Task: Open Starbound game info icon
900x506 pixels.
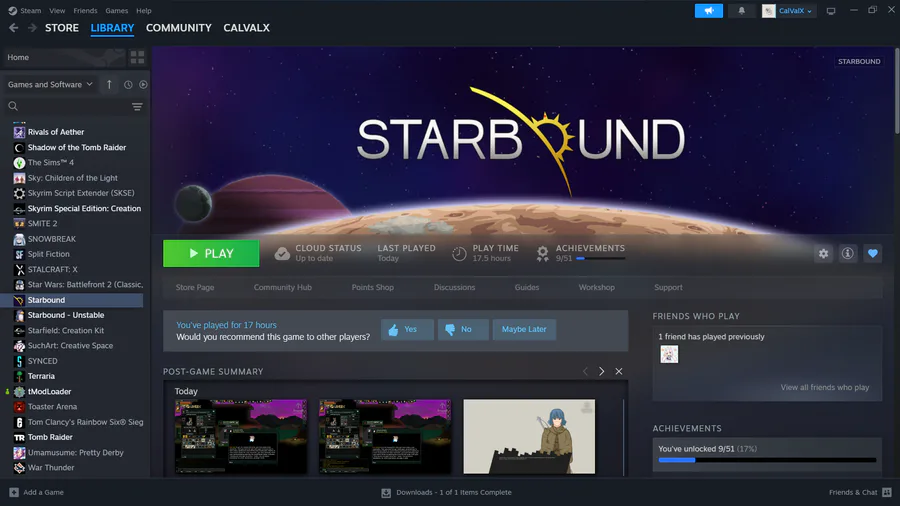Action: tap(848, 254)
